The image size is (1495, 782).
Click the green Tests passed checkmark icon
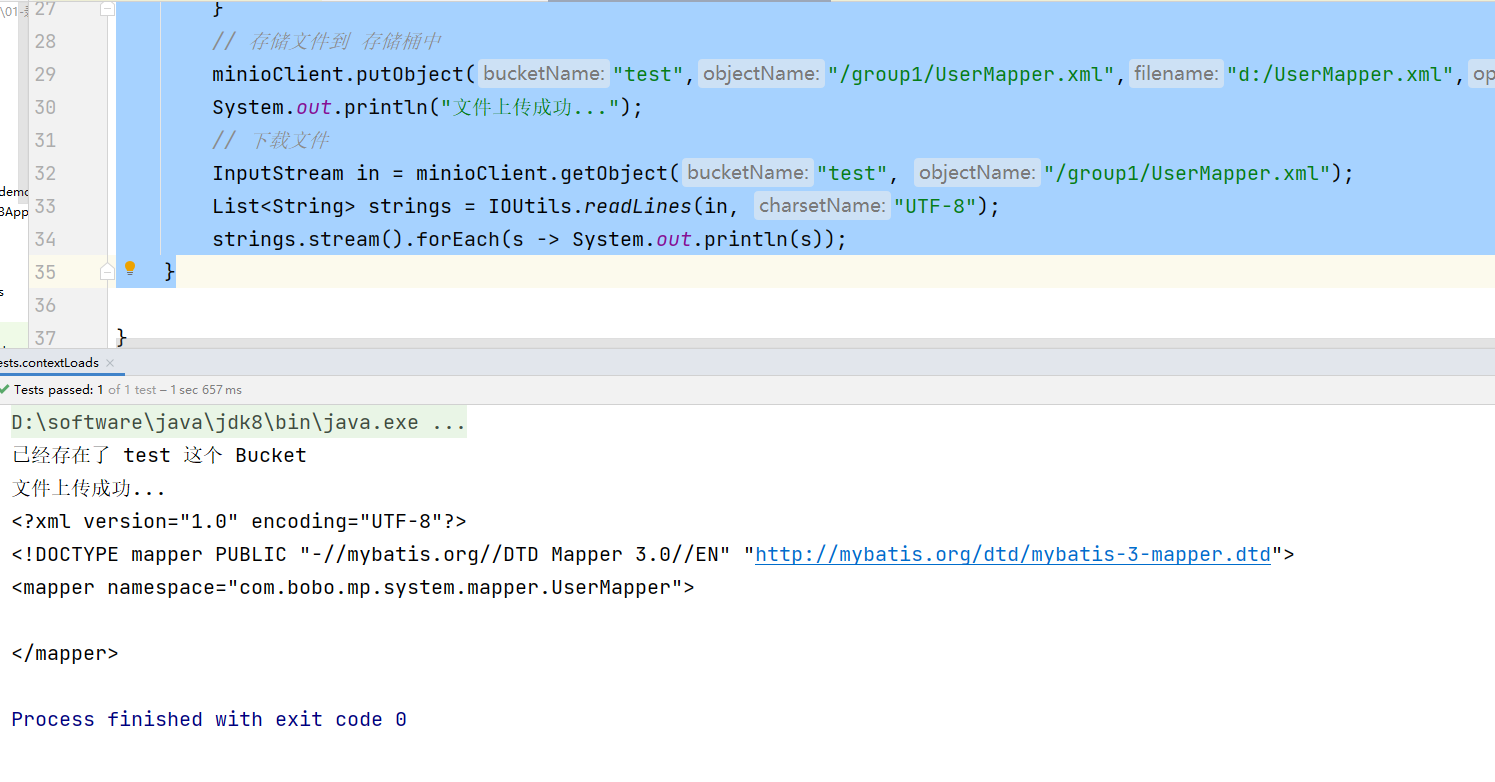5,389
